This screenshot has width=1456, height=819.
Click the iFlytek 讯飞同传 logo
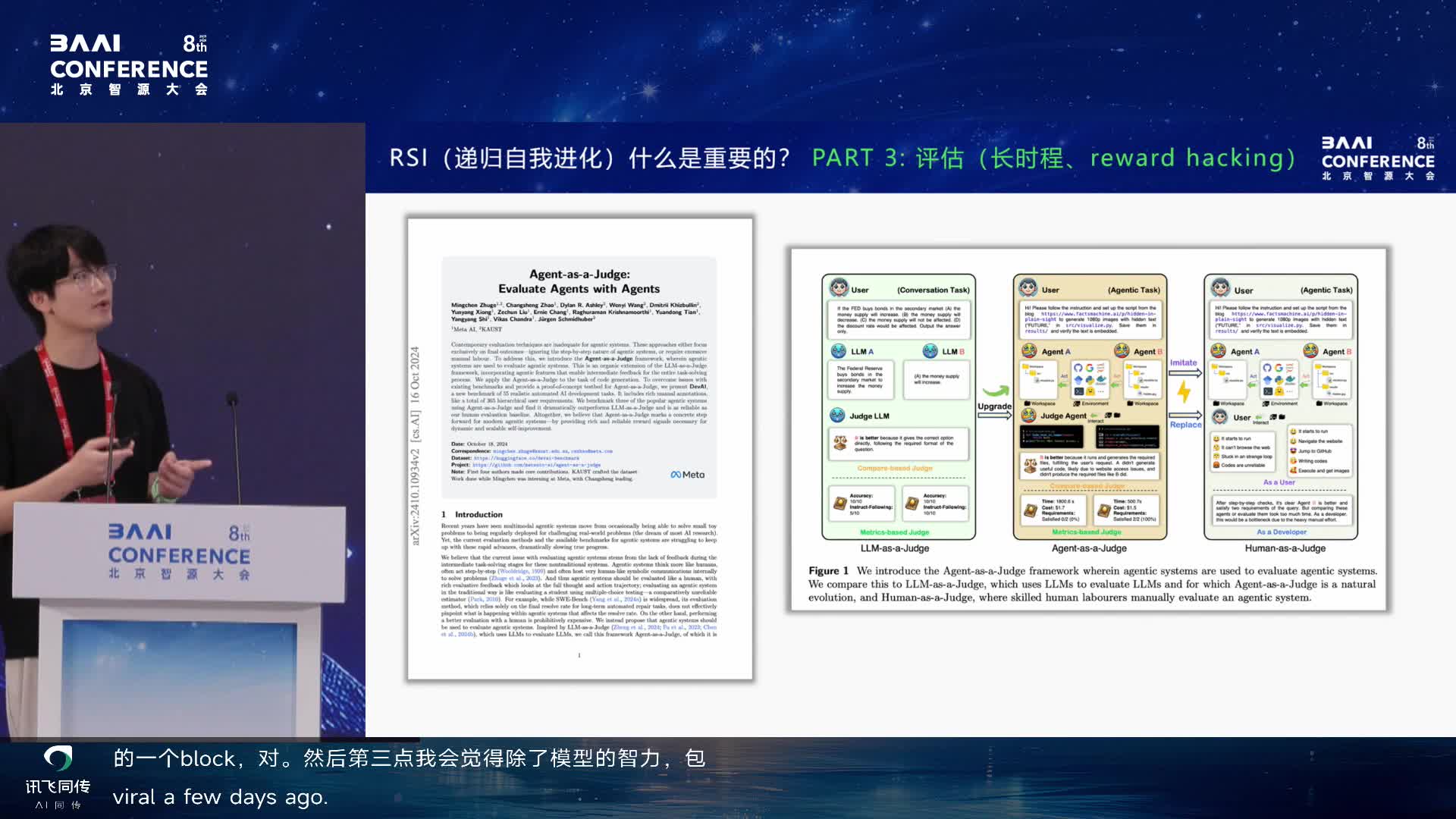(x=58, y=777)
